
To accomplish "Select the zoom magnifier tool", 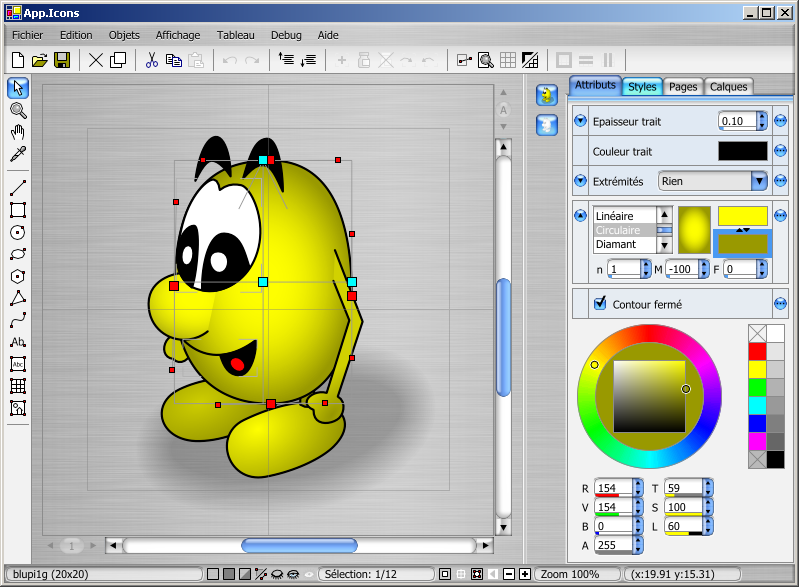I will [x=17, y=110].
